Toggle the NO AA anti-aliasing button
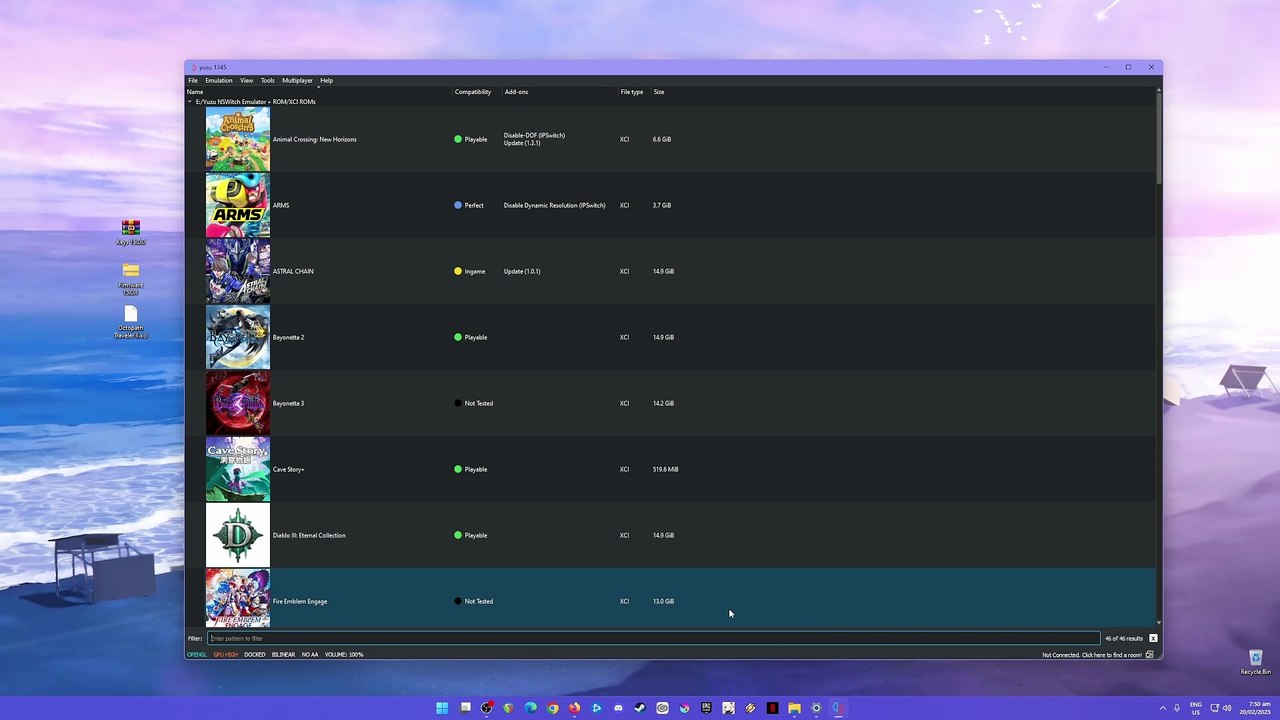 pos(310,655)
